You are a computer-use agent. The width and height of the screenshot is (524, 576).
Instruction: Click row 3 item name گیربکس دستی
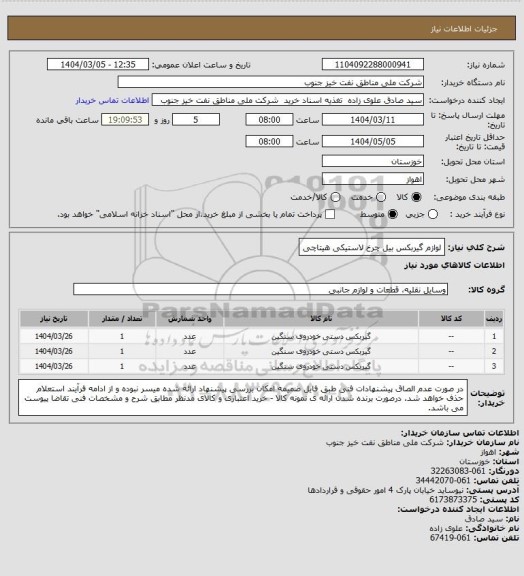[321, 367]
